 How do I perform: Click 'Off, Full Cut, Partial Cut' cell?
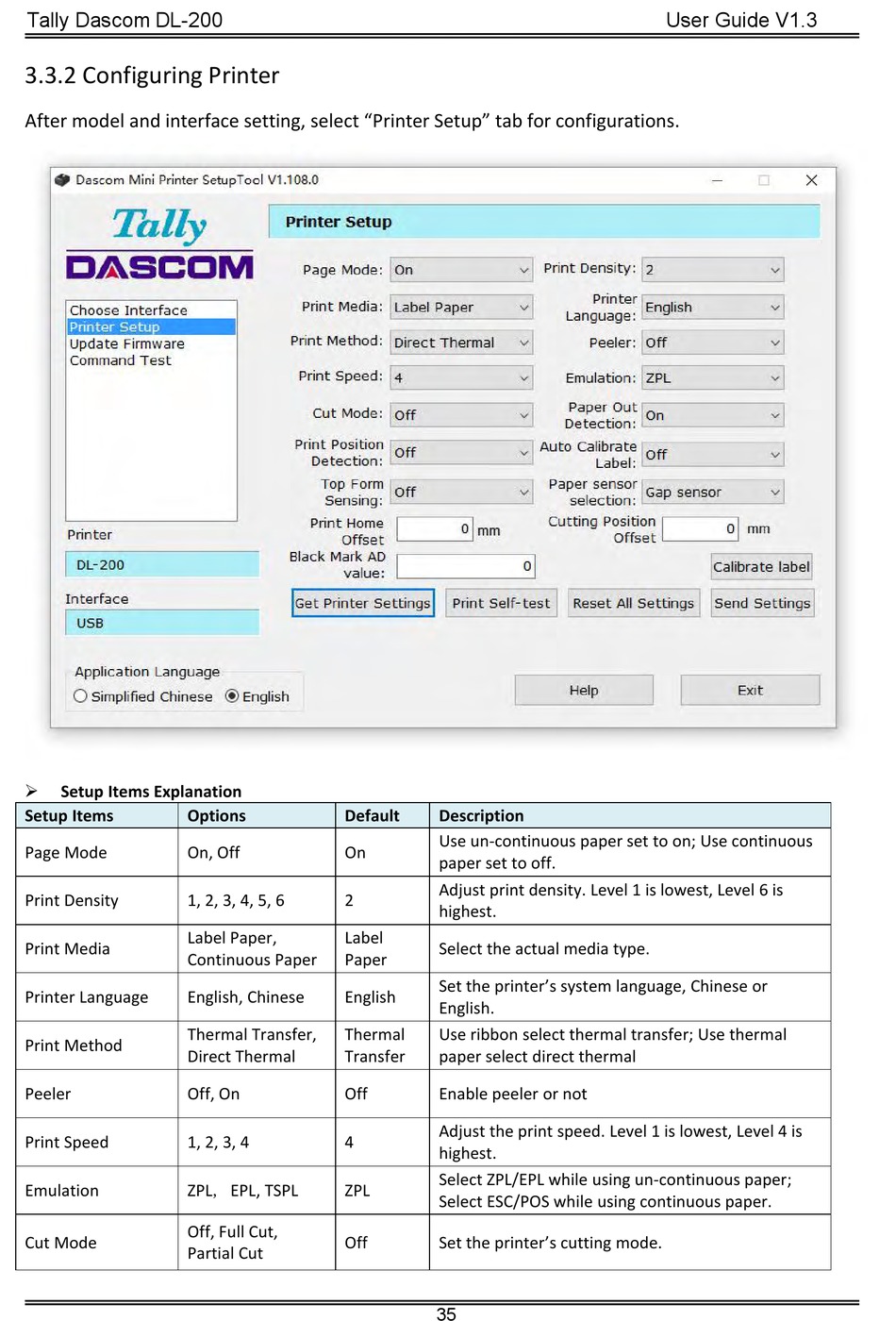pos(256,1243)
